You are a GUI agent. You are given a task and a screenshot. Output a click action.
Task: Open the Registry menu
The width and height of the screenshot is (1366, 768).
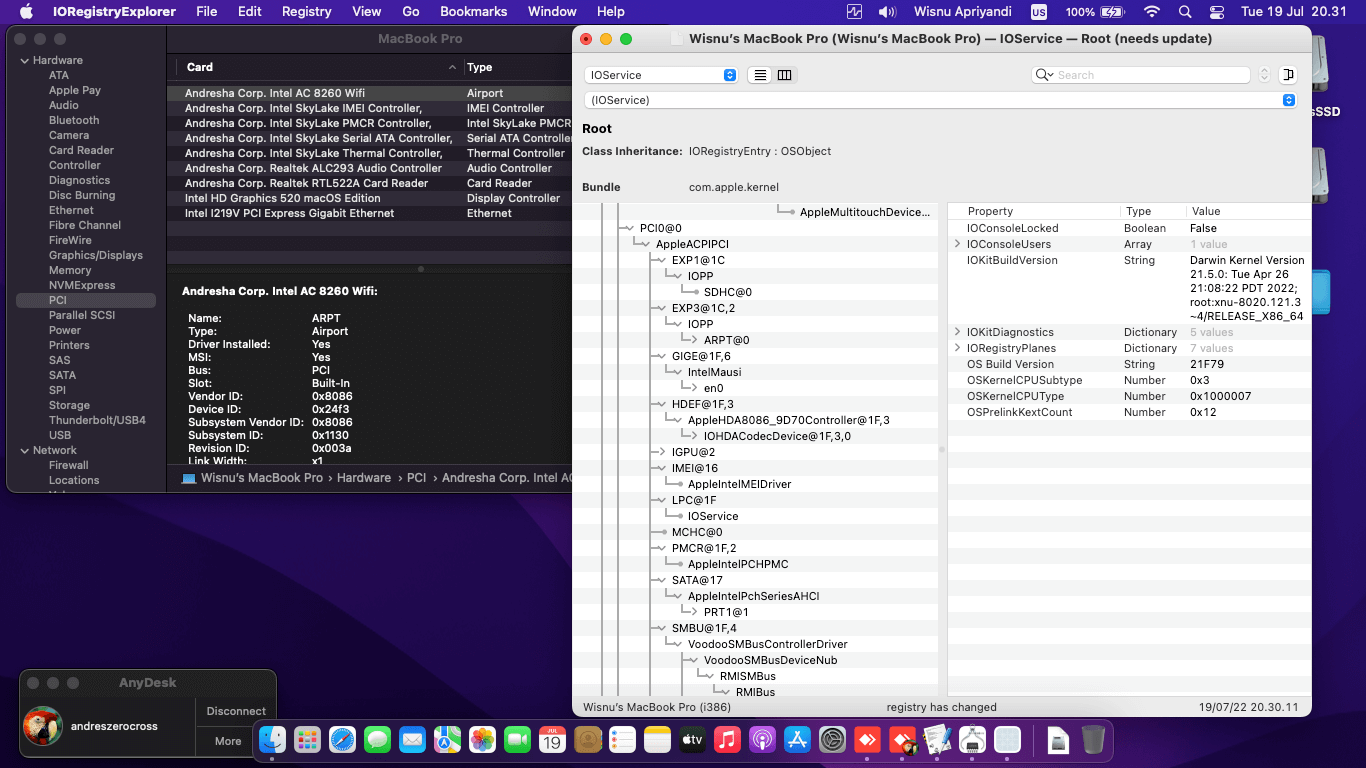pos(306,12)
